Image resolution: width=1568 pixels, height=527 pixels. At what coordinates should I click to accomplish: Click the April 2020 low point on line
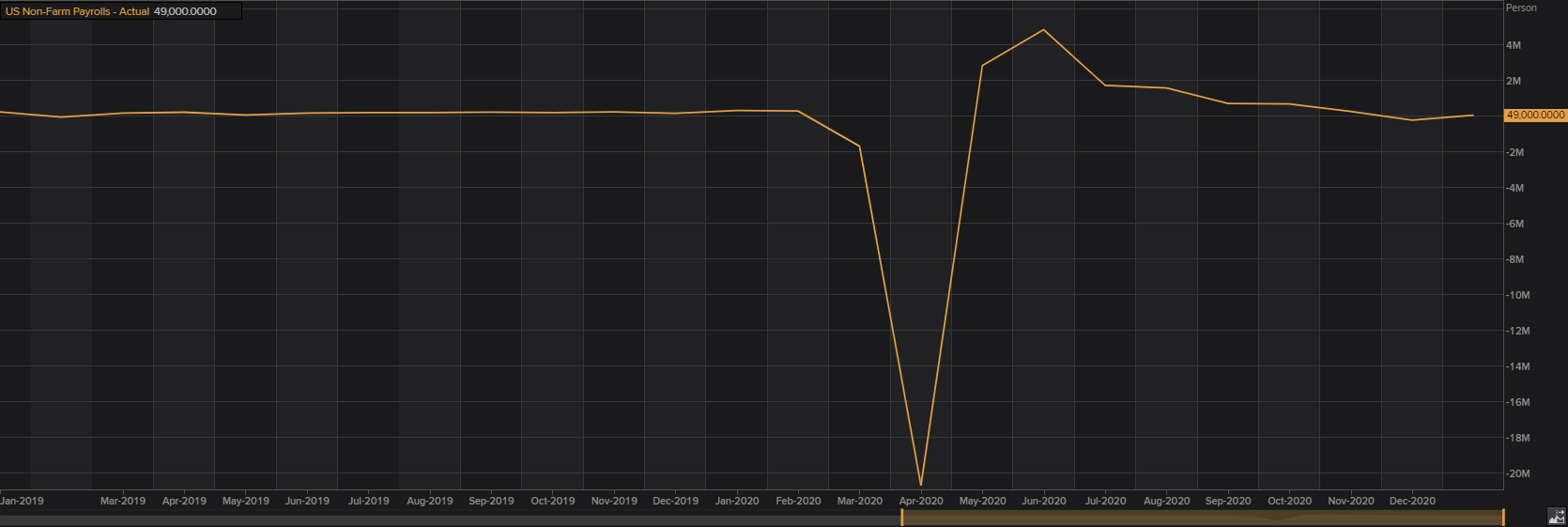coord(920,485)
